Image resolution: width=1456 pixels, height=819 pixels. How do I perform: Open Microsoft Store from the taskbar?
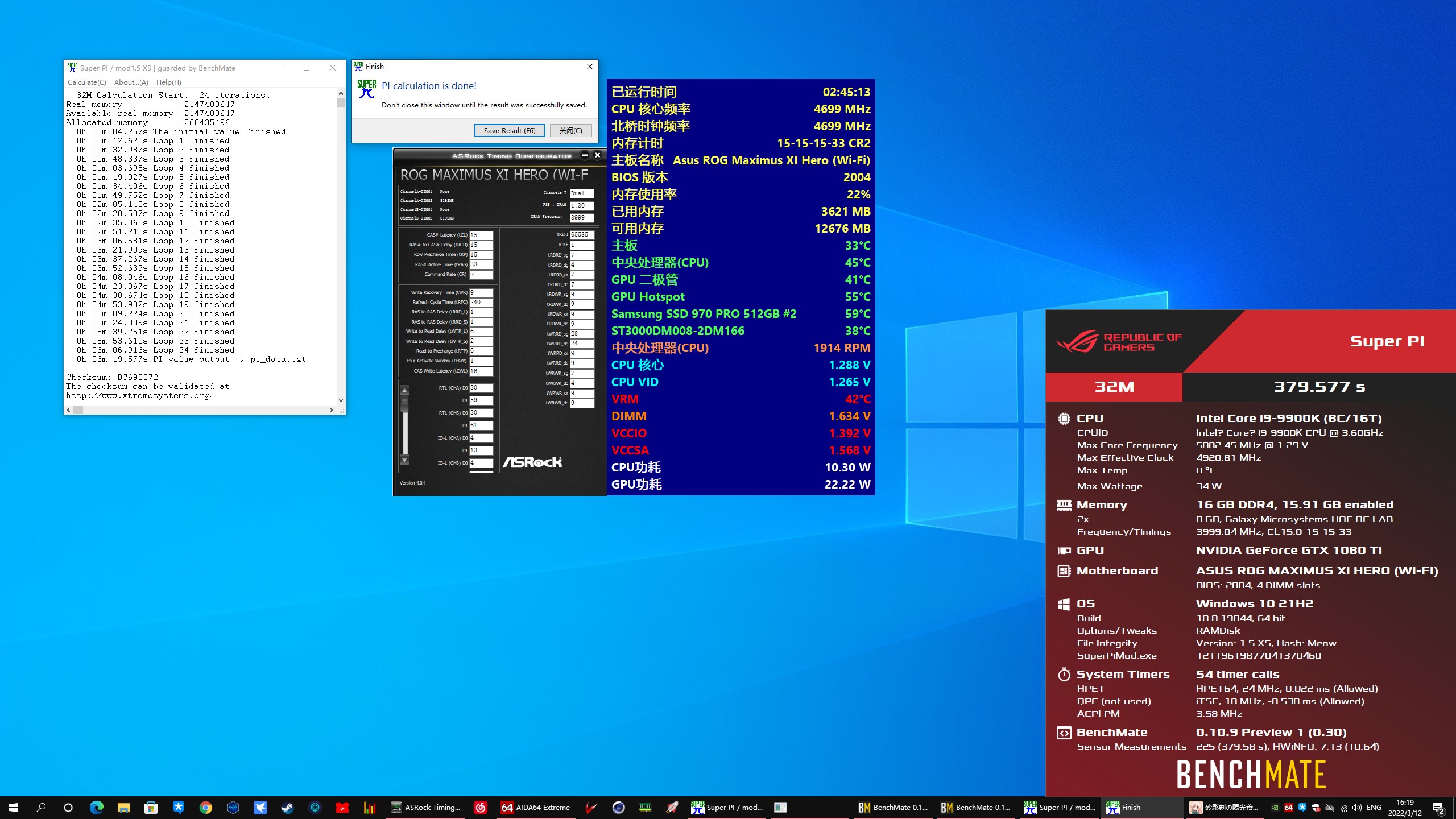(151, 807)
